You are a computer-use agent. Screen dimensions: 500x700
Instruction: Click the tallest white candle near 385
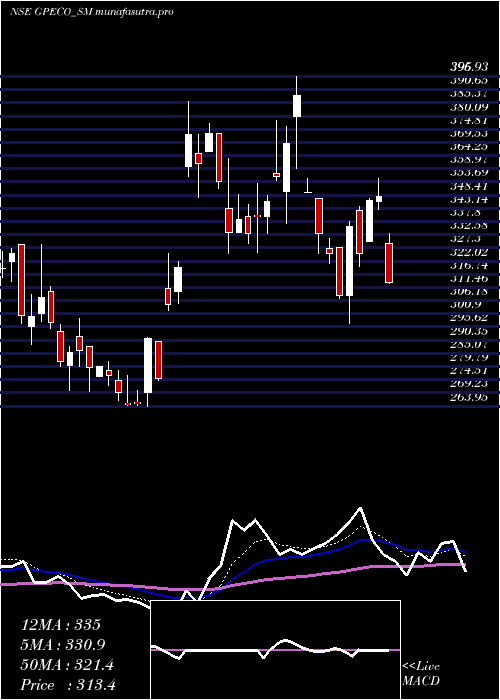tap(297, 106)
